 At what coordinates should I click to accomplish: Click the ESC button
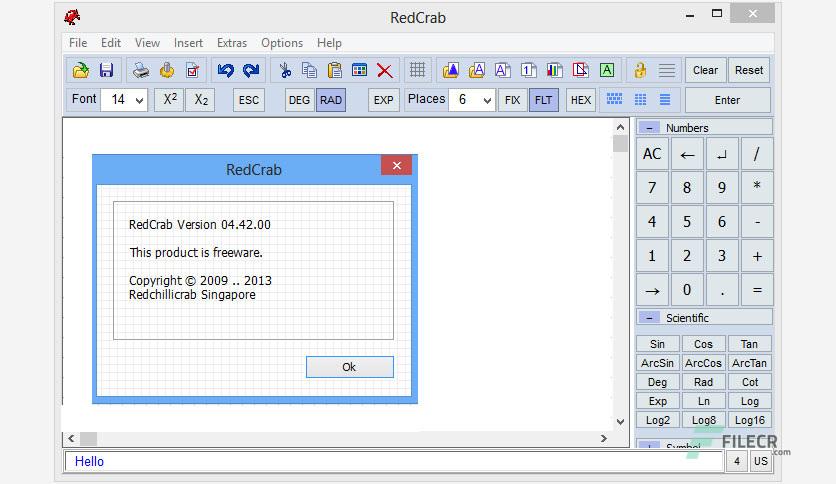(248, 100)
